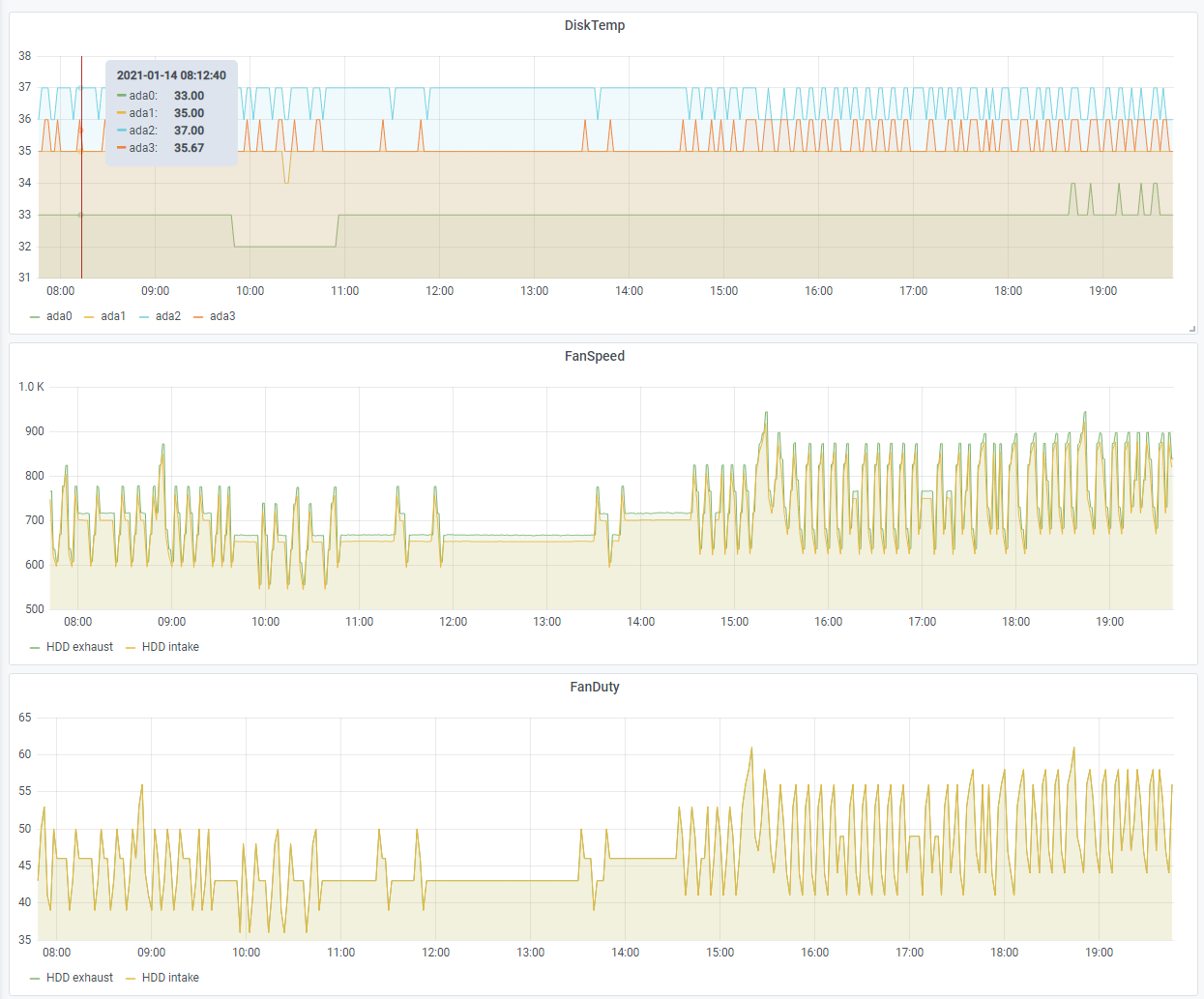Click the 65 label on FanDuty y-axis
The width and height of the screenshot is (1204, 999).
point(25,718)
